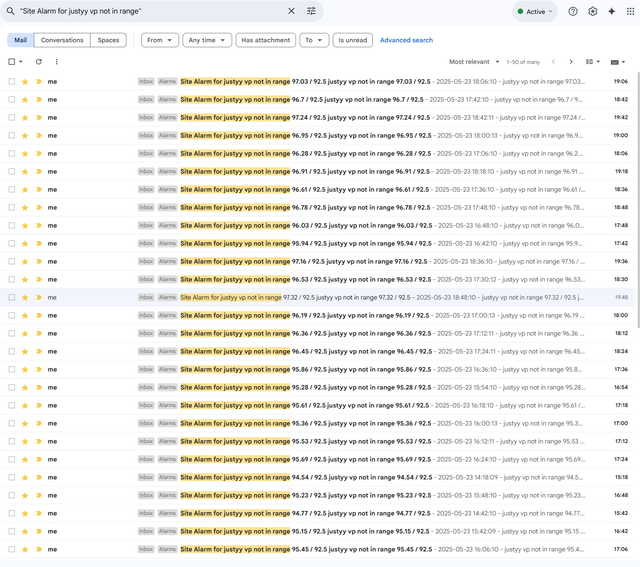Click Alarms label on email 95.36 / 92.5
The width and height of the screenshot is (640, 567).
click(167, 423)
